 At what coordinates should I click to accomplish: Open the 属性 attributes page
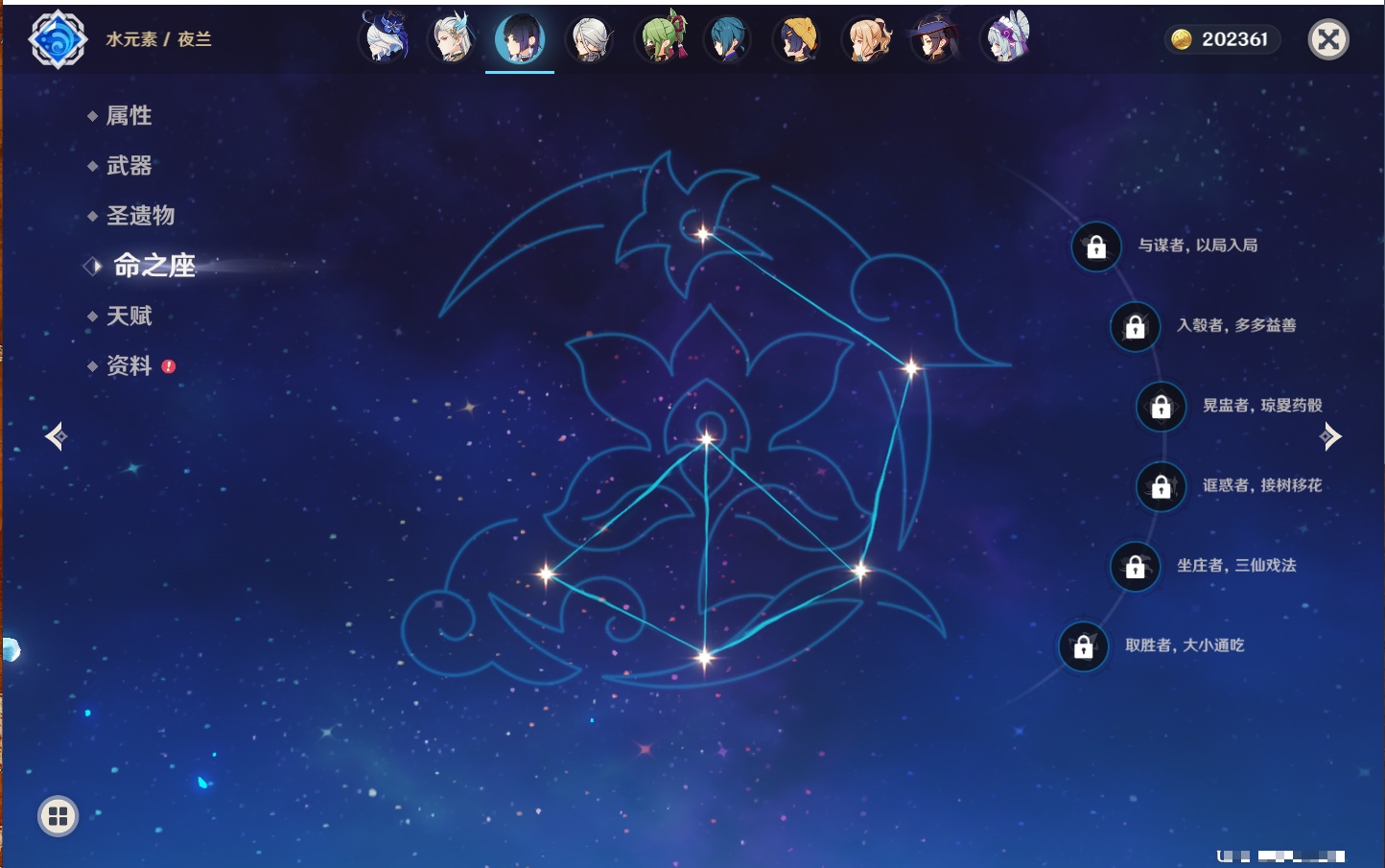point(129,116)
